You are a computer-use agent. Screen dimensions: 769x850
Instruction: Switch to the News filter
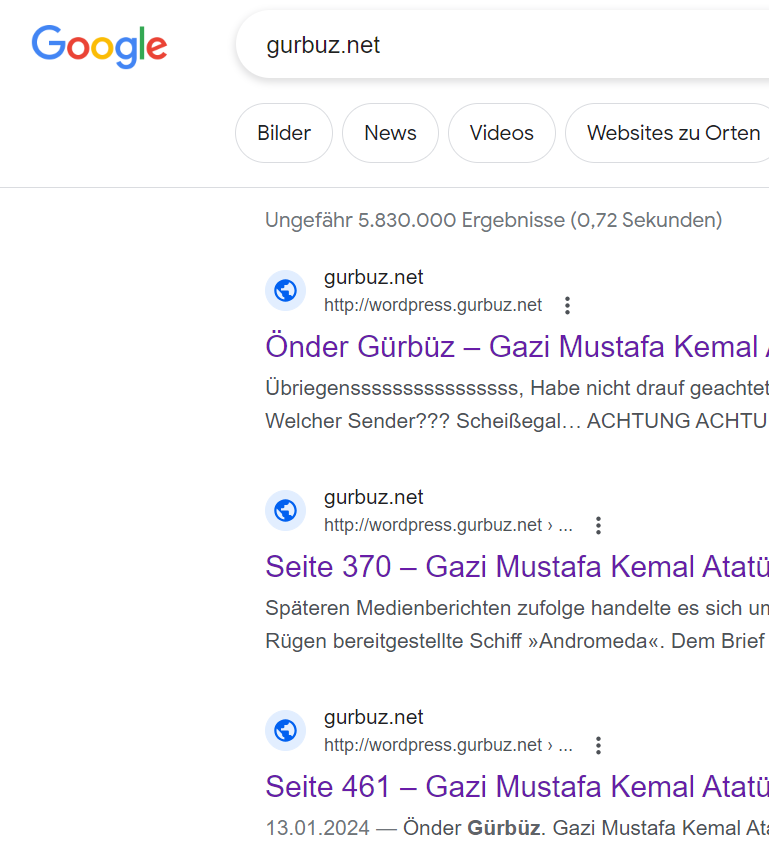coord(390,133)
